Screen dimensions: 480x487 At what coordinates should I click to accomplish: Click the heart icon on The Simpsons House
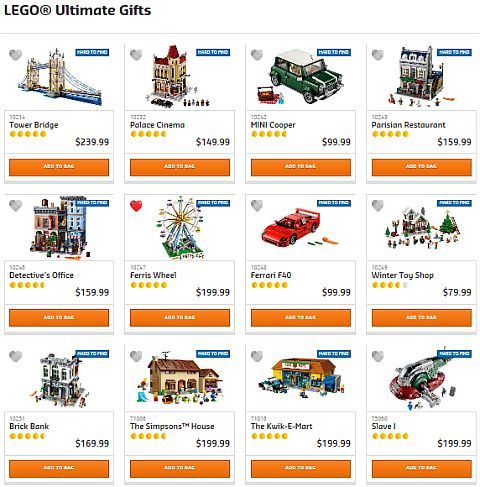136,356
